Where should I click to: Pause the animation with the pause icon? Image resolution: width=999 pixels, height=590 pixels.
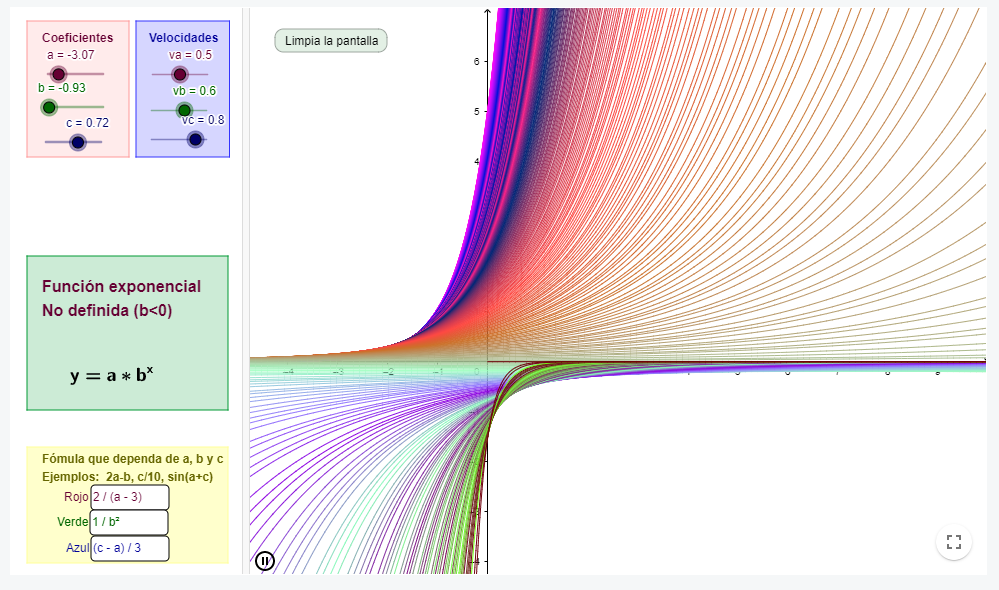click(x=264, y=561)
